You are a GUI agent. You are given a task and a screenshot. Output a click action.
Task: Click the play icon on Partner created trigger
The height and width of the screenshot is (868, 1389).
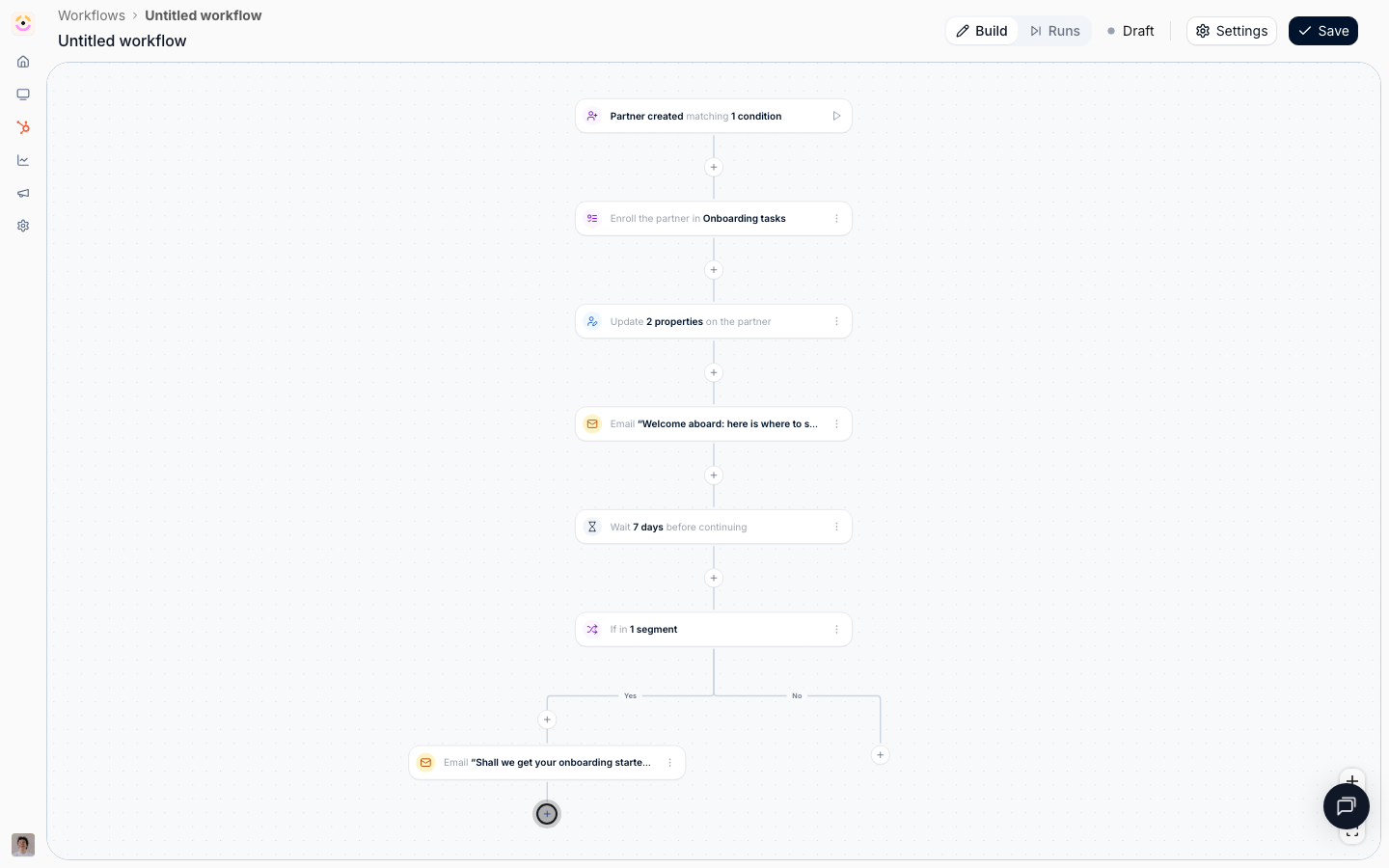[x=836, y=116]
